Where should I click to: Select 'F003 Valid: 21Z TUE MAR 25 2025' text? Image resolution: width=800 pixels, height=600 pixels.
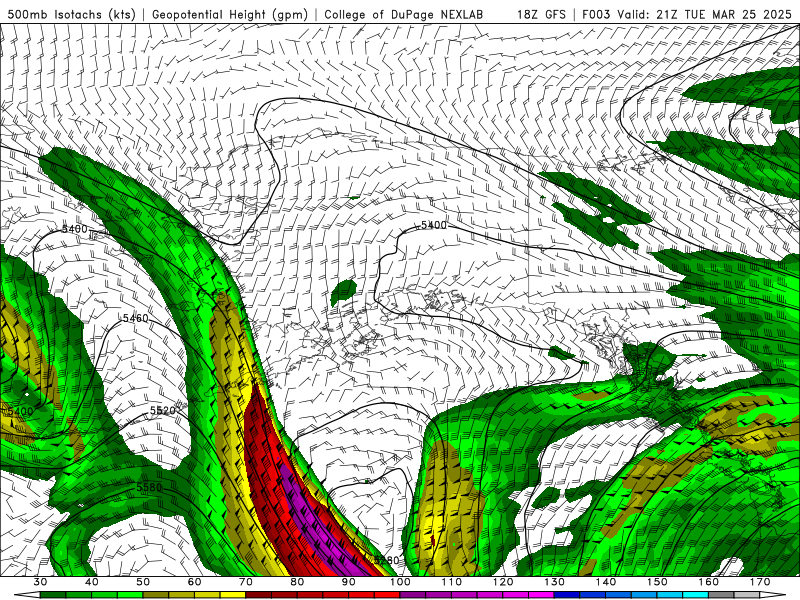[x=687, y=14]
